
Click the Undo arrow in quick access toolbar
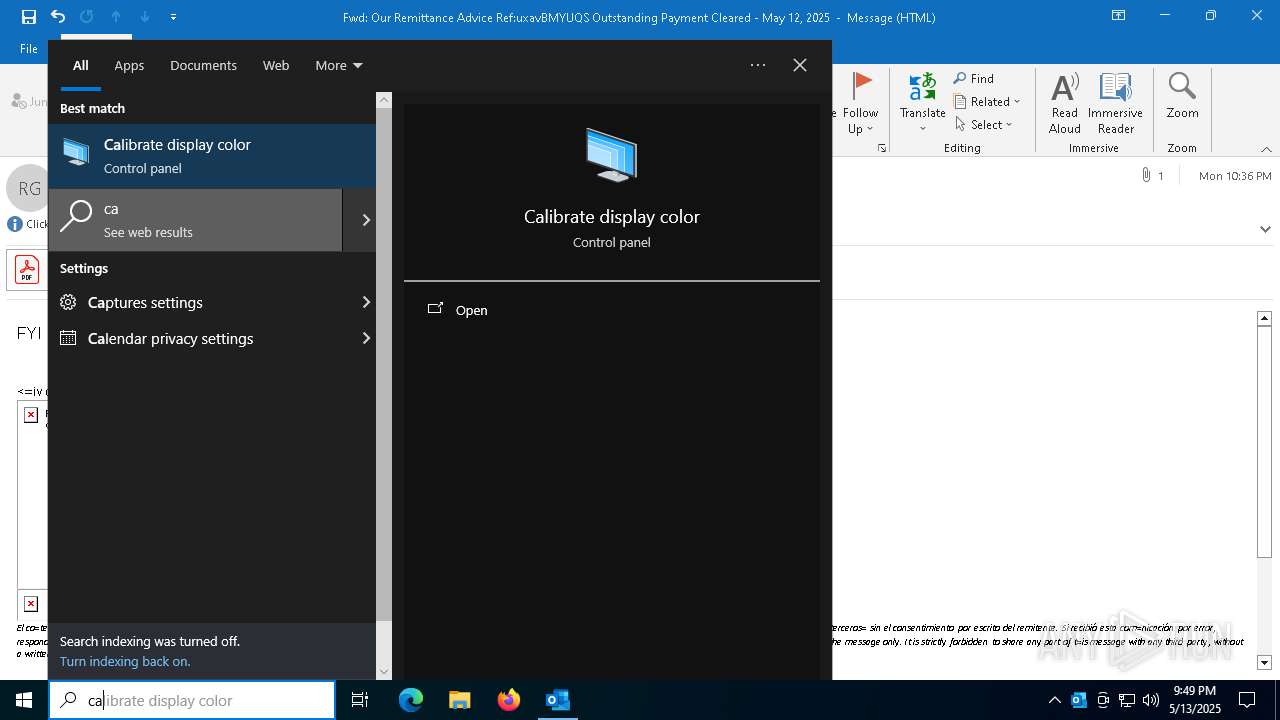point(58,16)
